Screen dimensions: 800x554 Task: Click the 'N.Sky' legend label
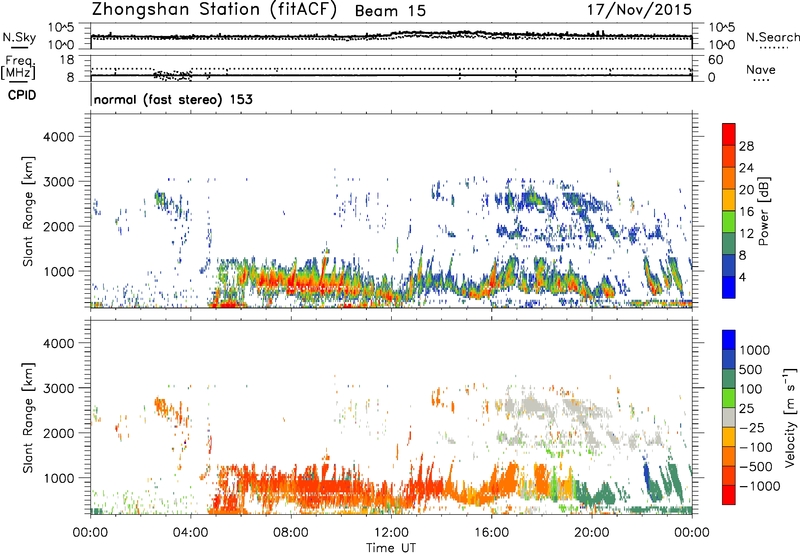(19, 37)
